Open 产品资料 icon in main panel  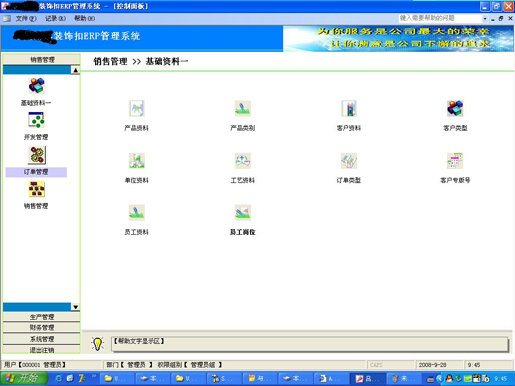(137, 108)
